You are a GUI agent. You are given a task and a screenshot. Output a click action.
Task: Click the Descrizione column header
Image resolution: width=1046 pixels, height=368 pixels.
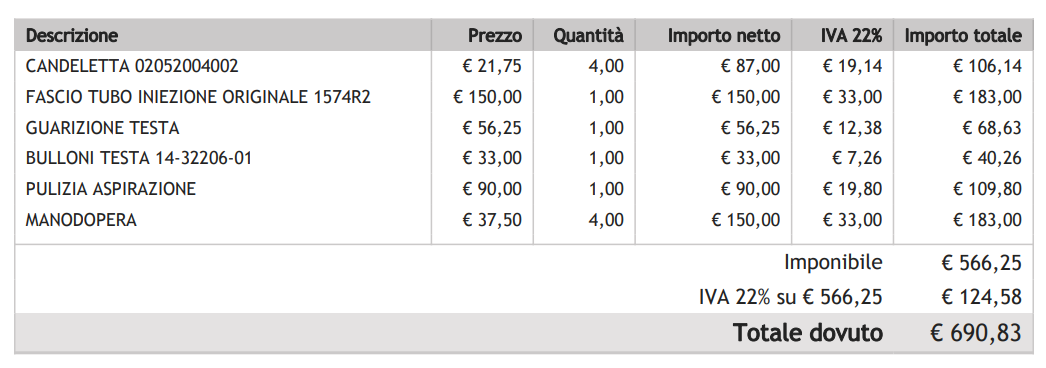click(x=71, y=35)
